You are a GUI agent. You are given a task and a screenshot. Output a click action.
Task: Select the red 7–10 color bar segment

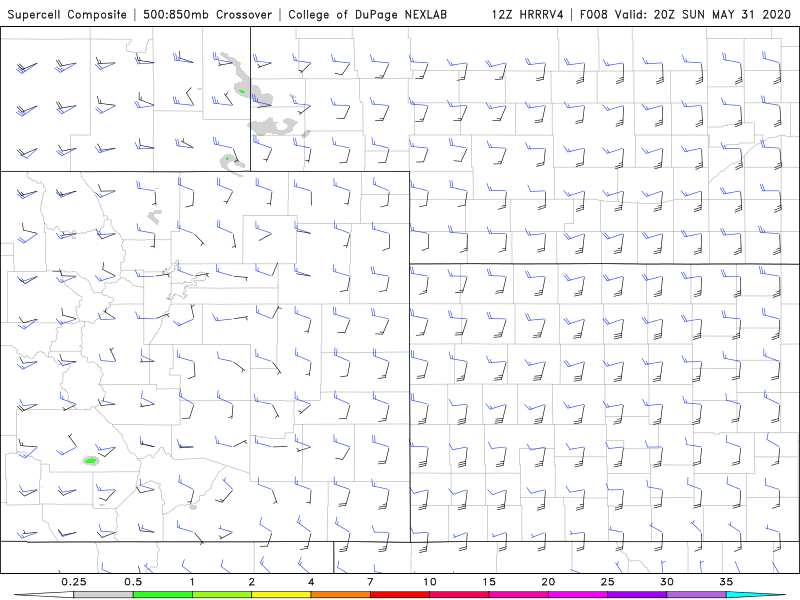(400, 595)
